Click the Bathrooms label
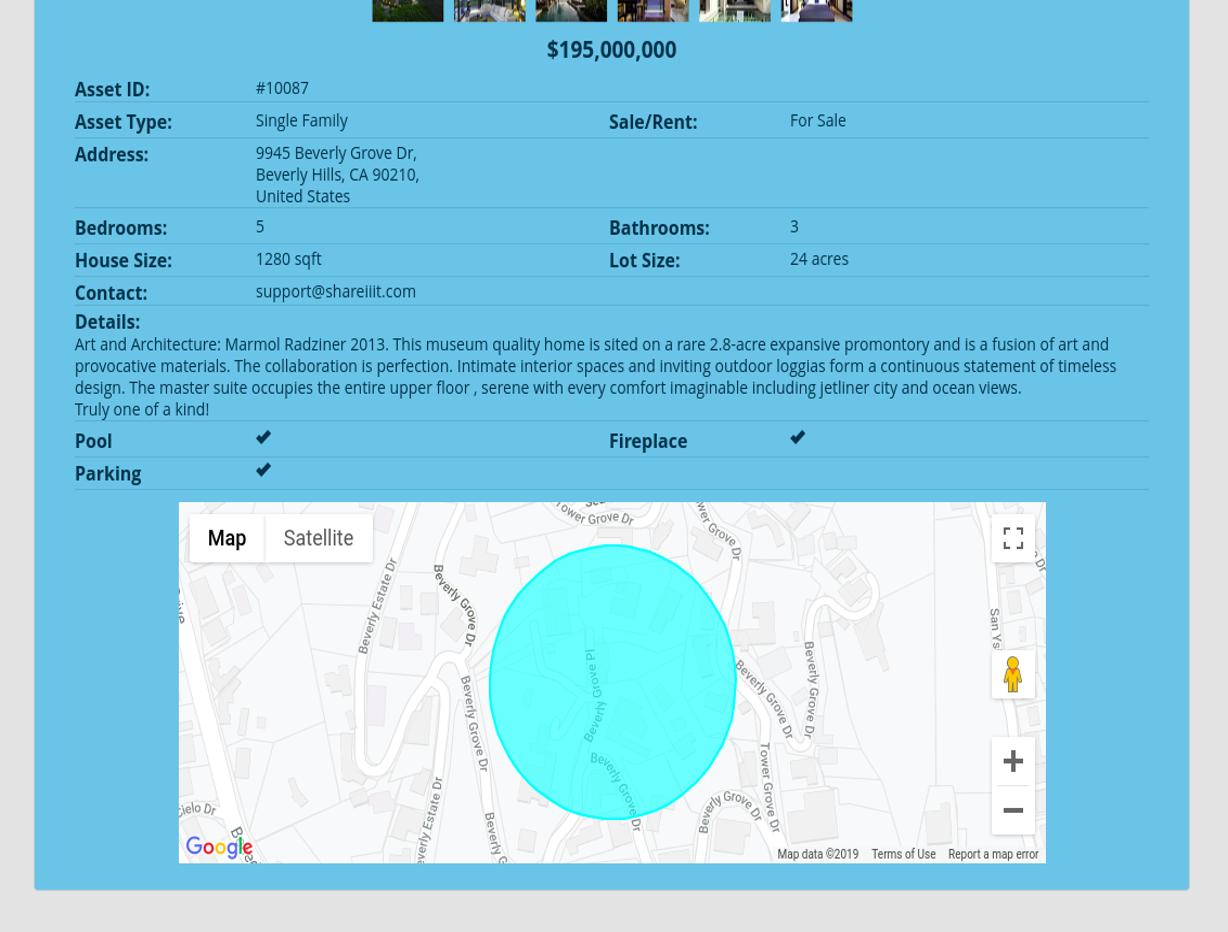 click(659, 228)
